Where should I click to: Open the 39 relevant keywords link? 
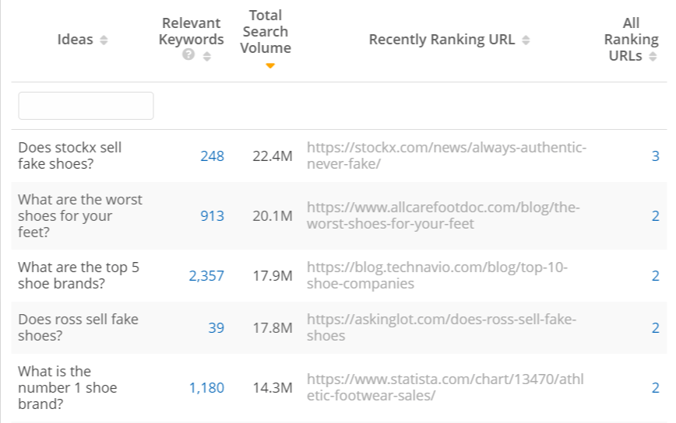point(216,328)
